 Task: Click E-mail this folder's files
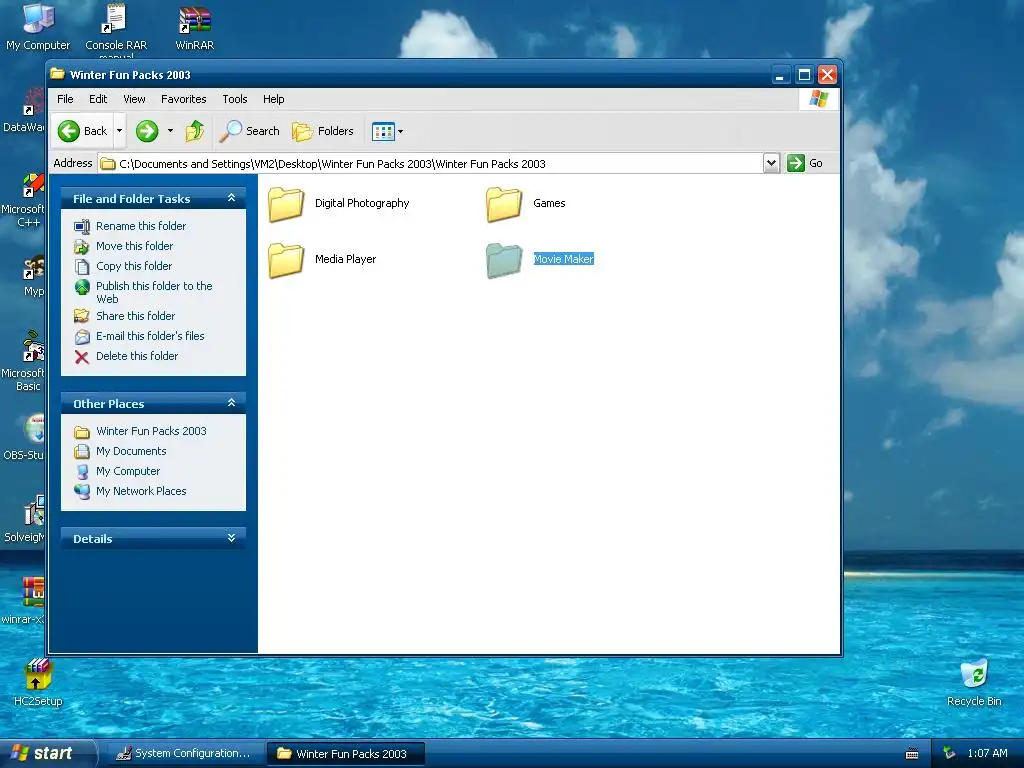click(150, 336)
